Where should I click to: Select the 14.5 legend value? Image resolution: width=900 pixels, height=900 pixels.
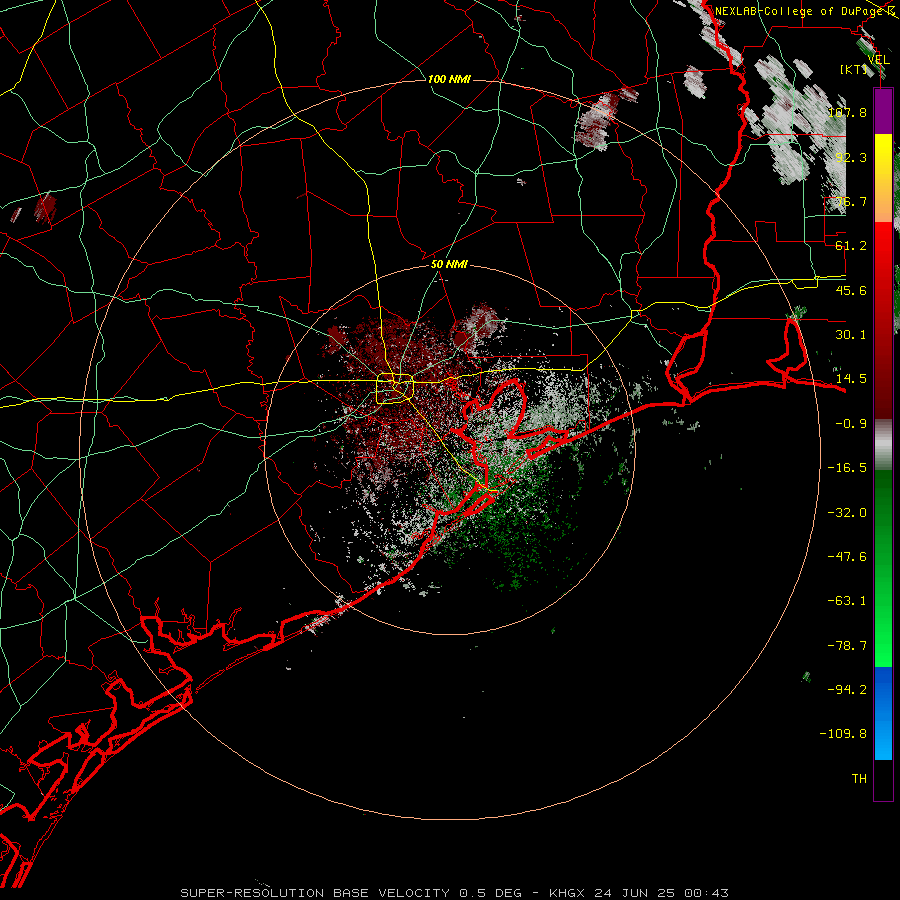pyautogui.click(x=851, y=379)
